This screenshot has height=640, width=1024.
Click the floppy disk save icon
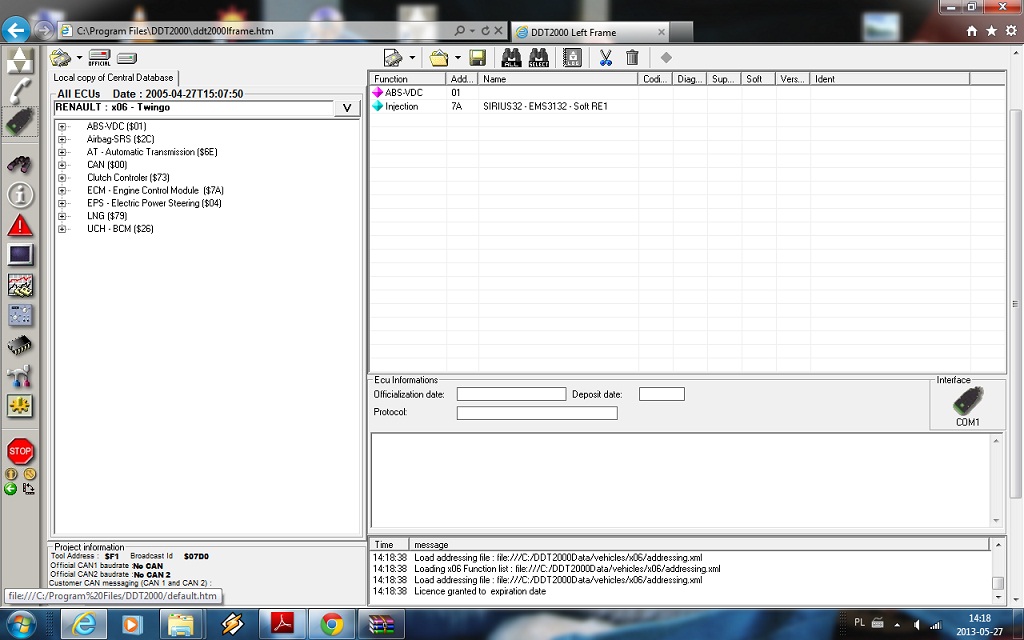pos(478,58)
